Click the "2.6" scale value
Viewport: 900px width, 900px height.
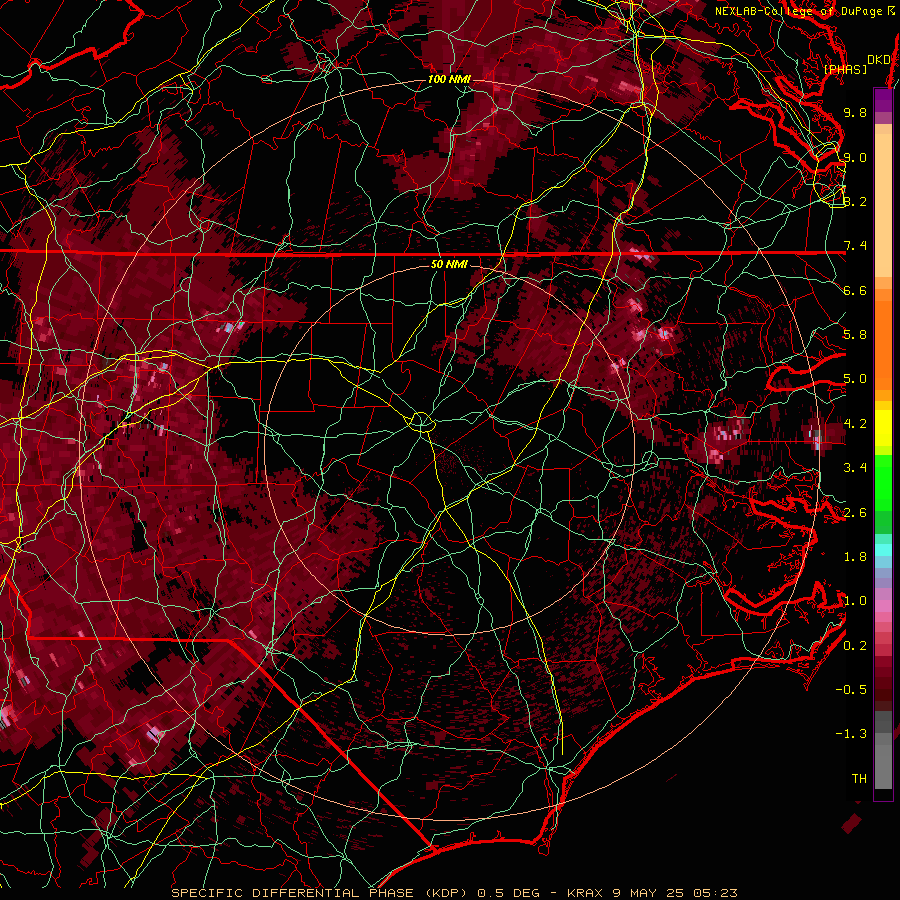[855, 513]
